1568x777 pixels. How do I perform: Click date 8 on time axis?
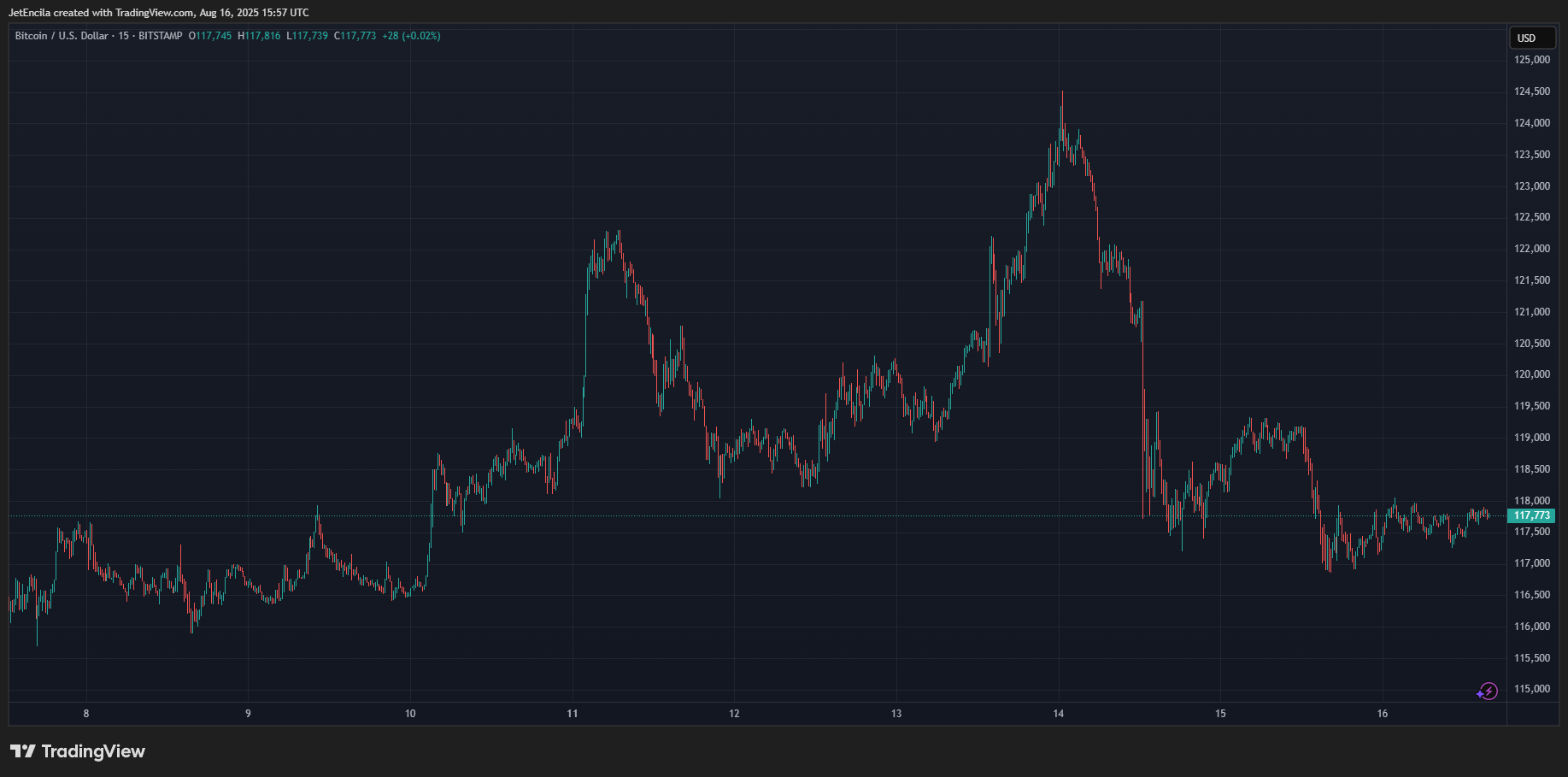86,714
